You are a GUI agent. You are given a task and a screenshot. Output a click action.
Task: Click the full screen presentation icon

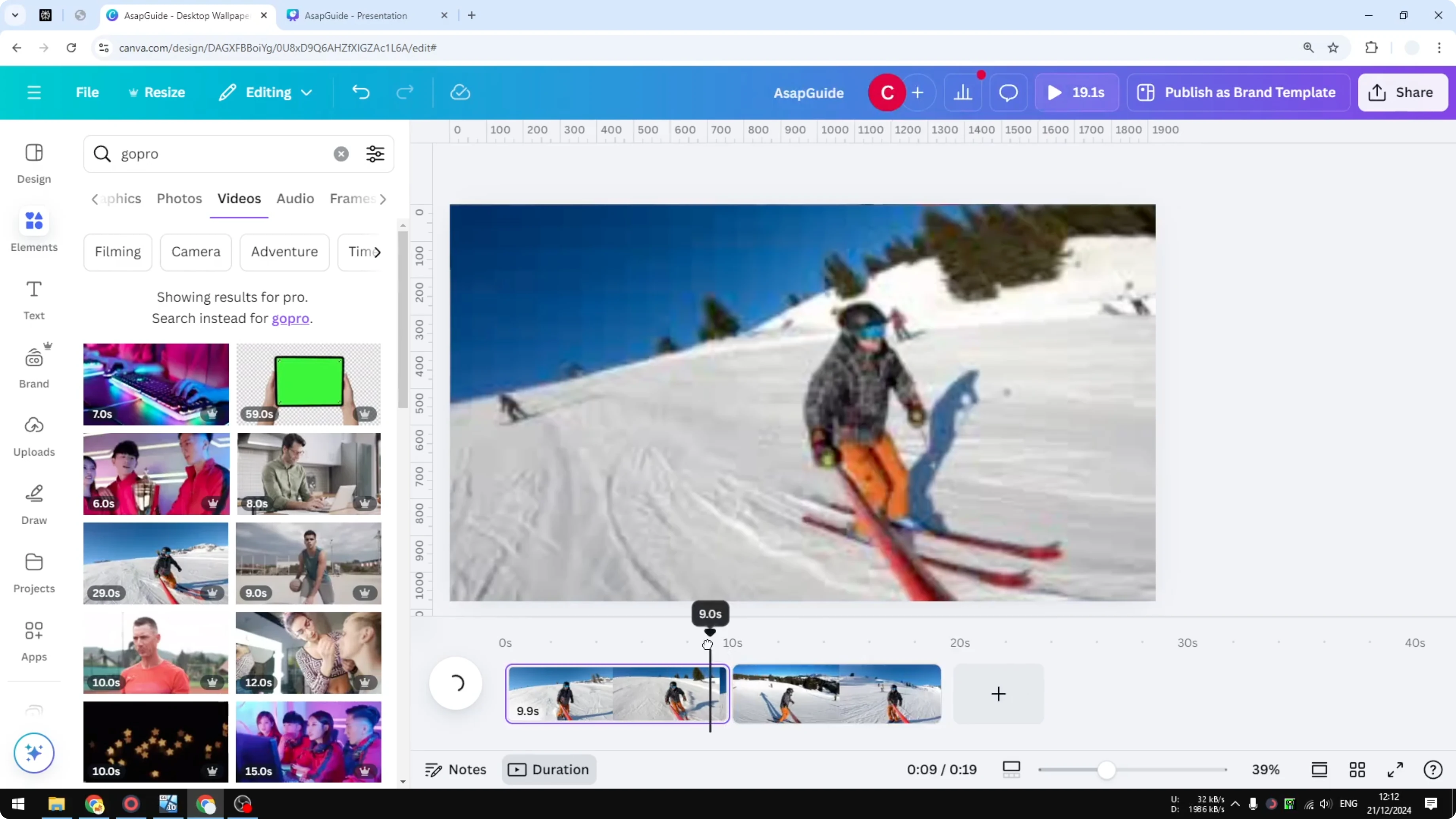[1394, 769]
